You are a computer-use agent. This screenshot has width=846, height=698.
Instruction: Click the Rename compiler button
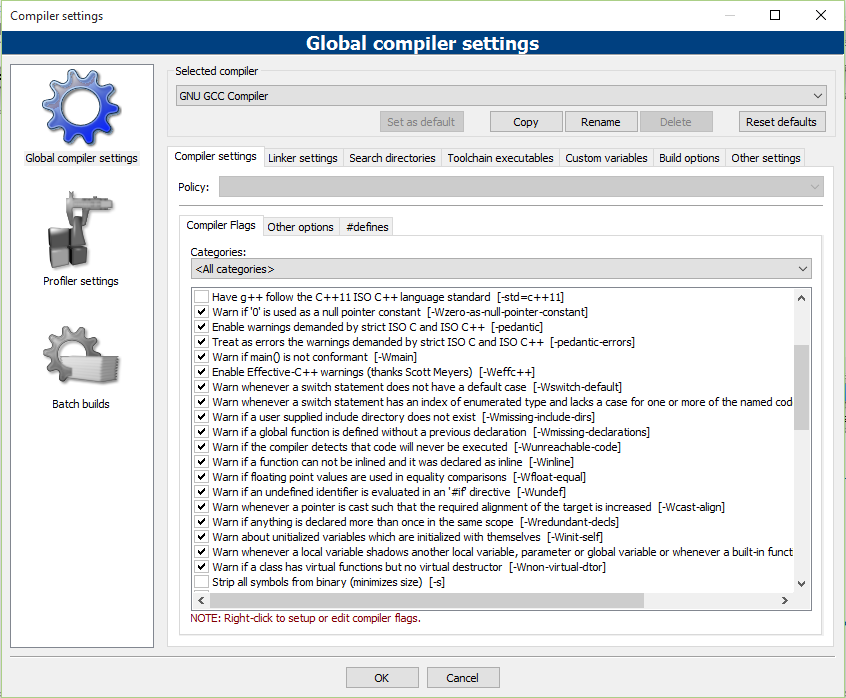click(x=601, y=122)
